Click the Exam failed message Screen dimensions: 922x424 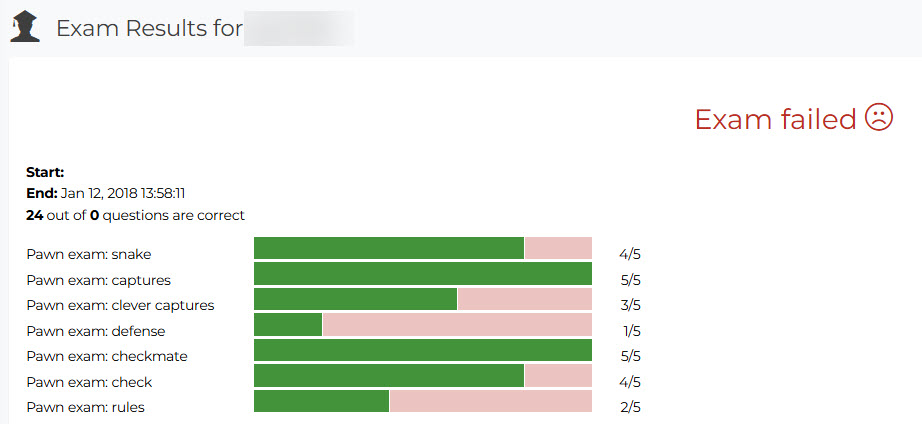775,119
